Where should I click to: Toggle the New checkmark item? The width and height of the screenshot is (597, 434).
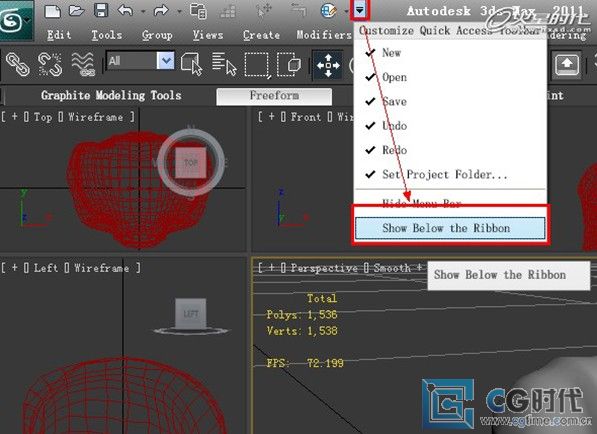click(450, 53)
